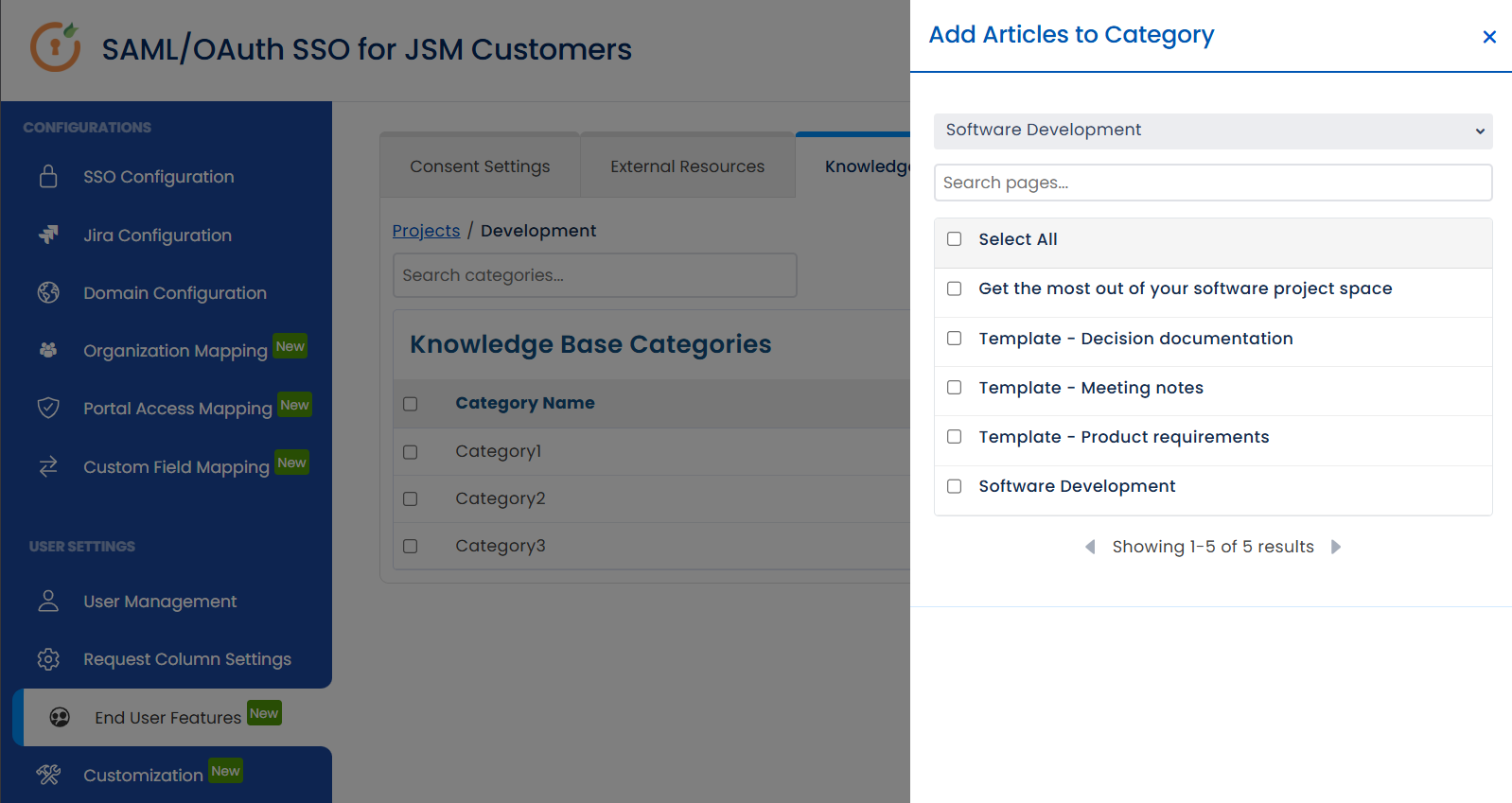This screenshot has height=803, width=1512.
Task: Check Template - Meeting notes checkbox
Action: pos(955,388)
